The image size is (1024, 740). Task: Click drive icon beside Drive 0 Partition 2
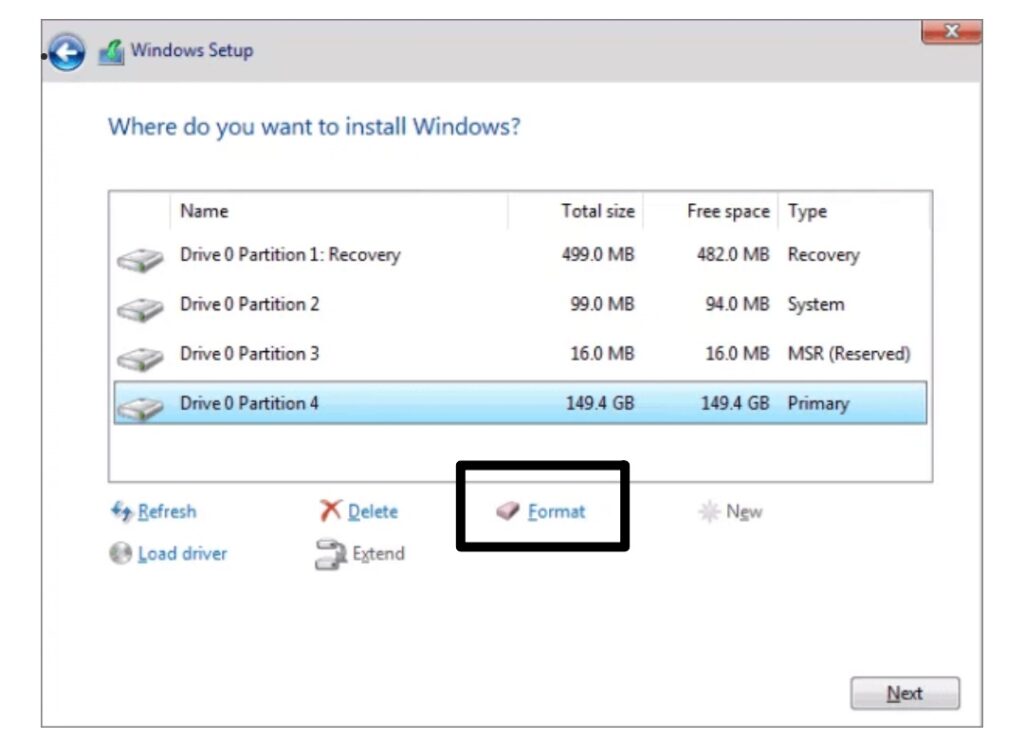140,309
